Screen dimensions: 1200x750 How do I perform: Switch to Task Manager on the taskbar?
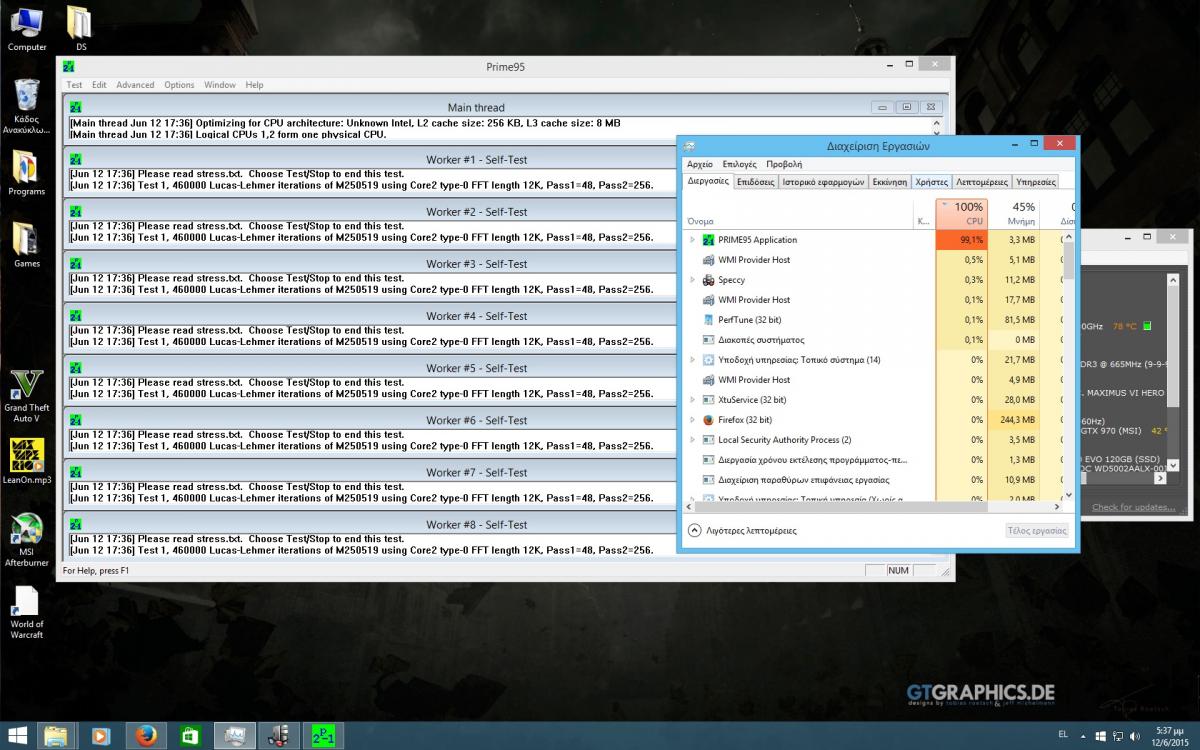click(x=235, y=736)
